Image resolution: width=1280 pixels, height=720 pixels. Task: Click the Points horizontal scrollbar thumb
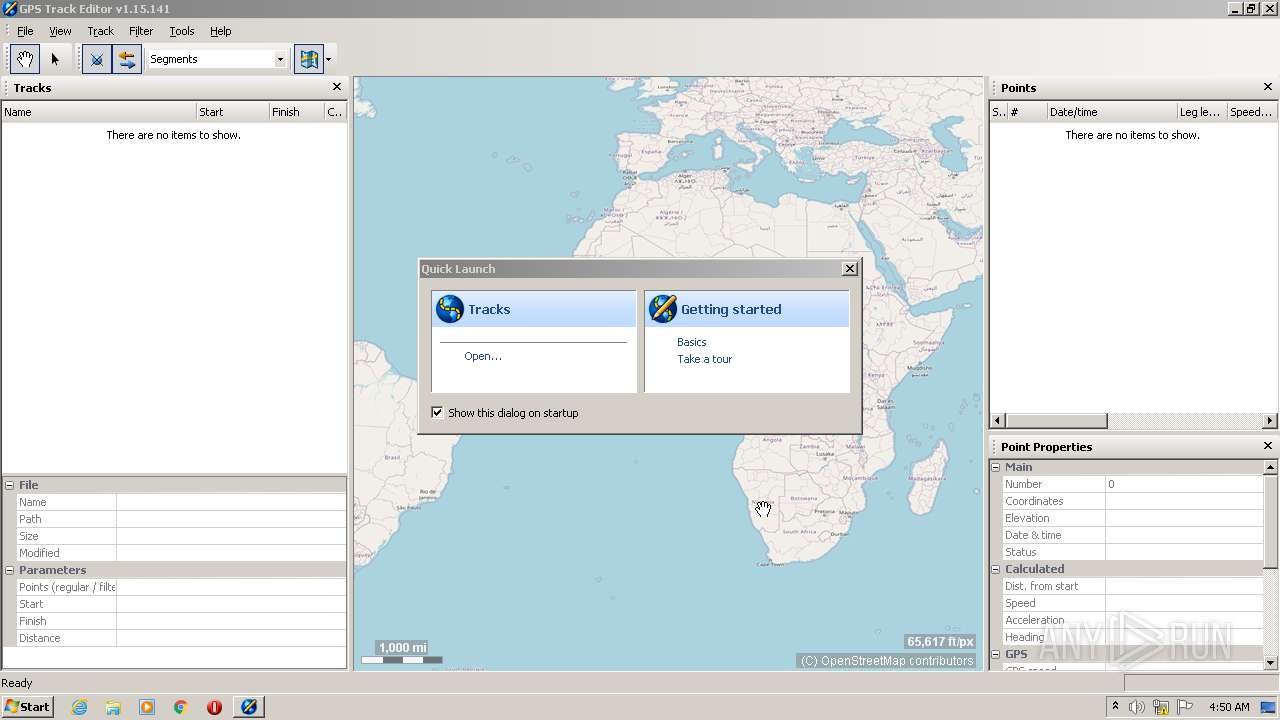[x=1056, y=420]
